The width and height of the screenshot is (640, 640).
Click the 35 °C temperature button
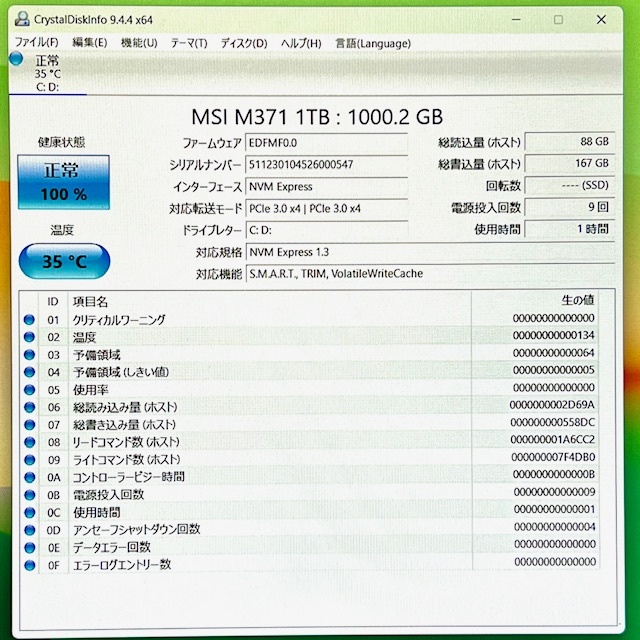[x=64, y=261]
